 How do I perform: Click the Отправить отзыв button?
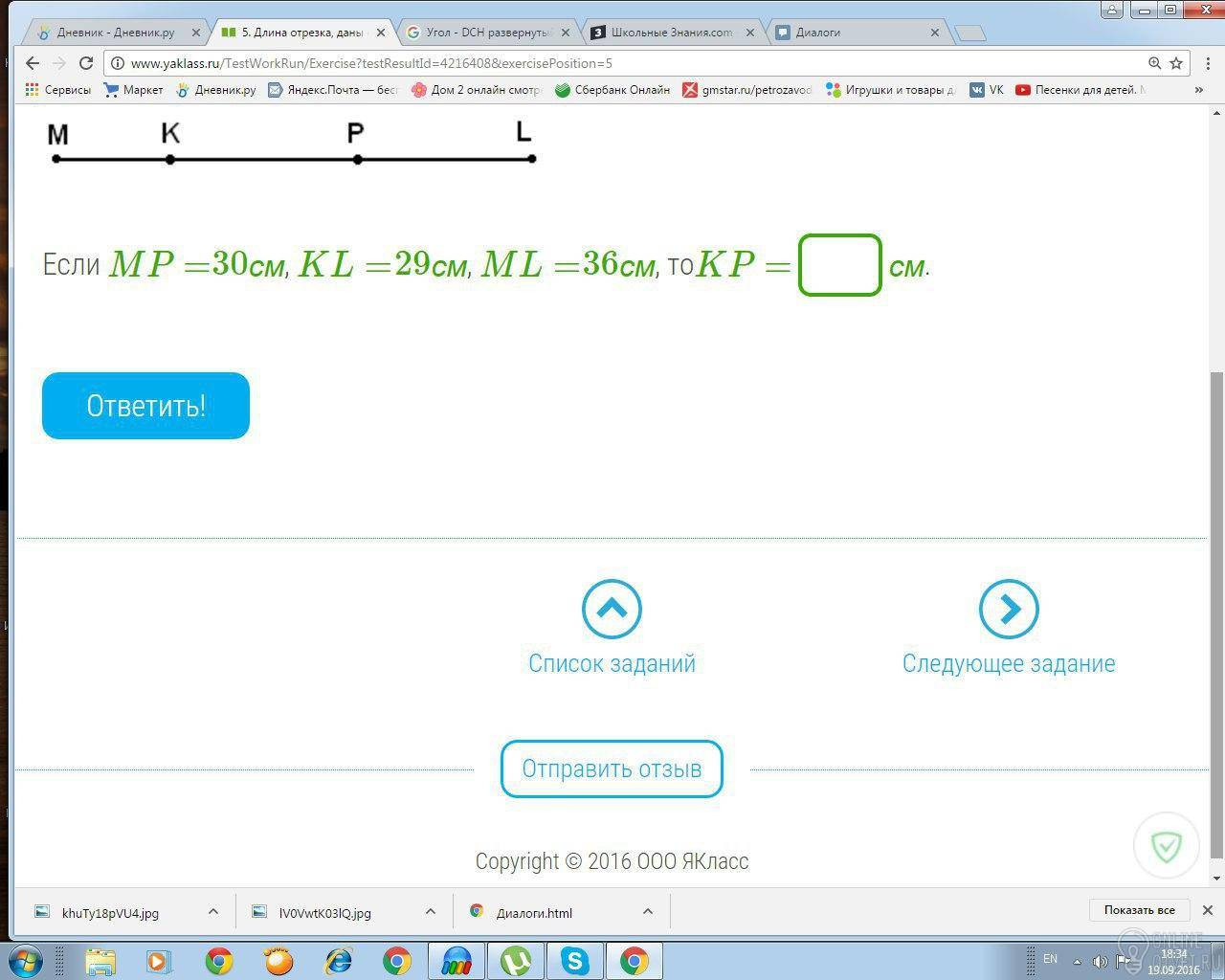coord(612,768)
